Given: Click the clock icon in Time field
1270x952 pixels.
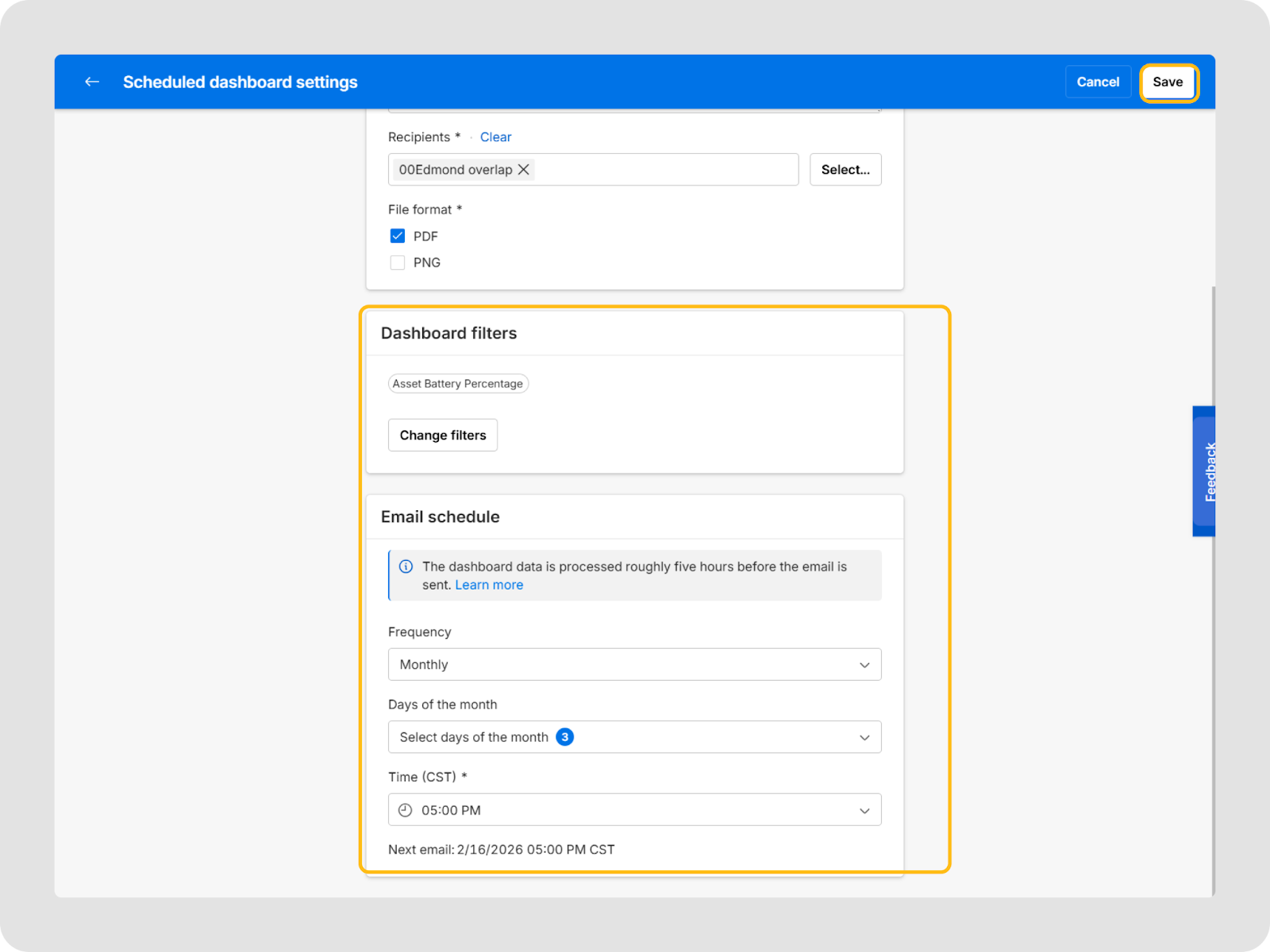Looking at the screenshot, I should (405, 810).
